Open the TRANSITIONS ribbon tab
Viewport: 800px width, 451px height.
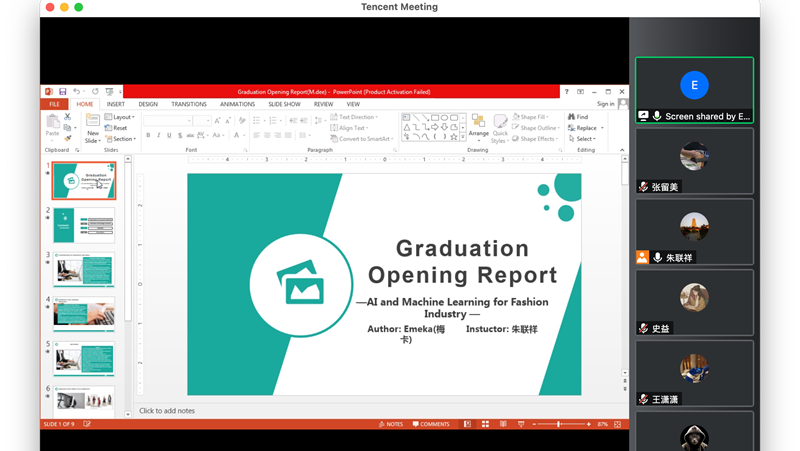(188, 104)
